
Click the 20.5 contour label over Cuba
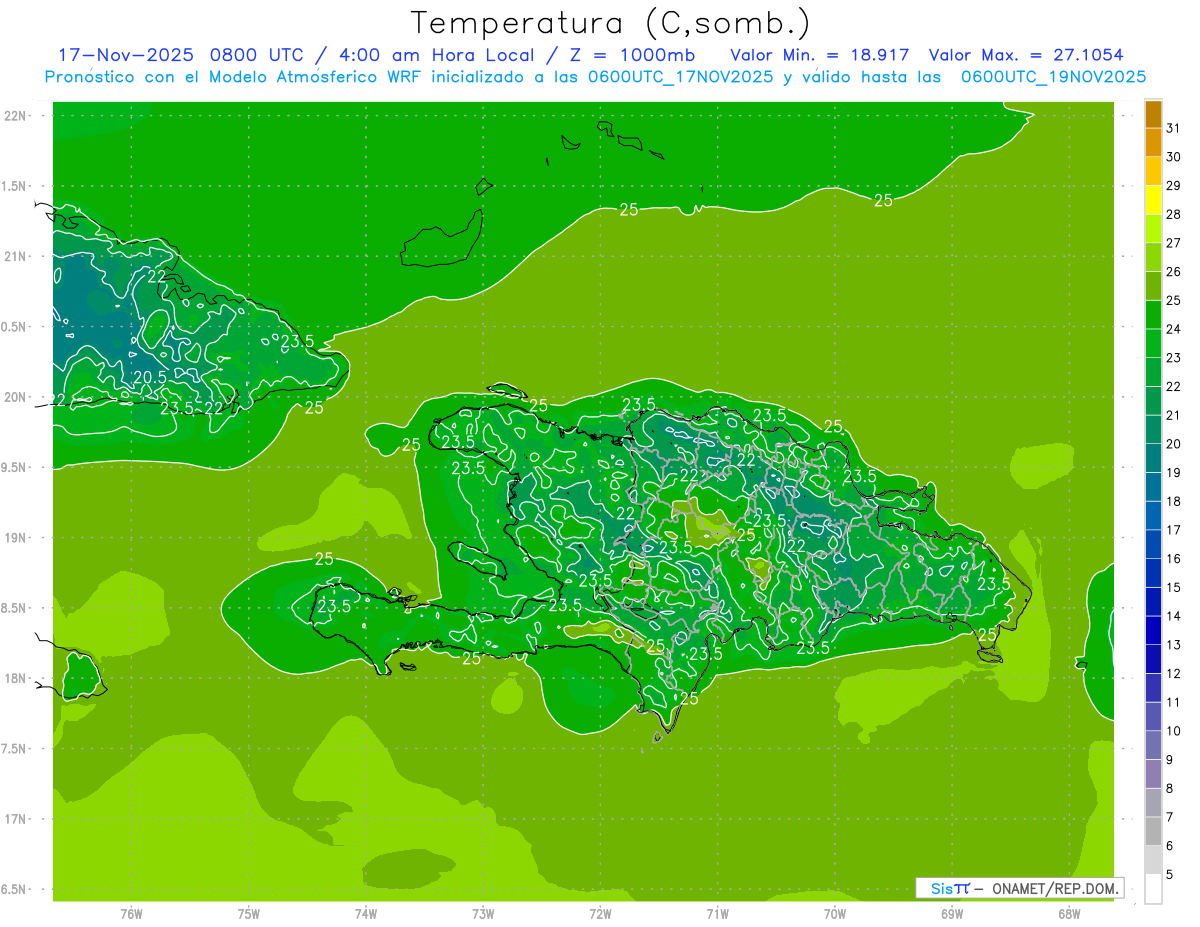(x=149, y=377)
